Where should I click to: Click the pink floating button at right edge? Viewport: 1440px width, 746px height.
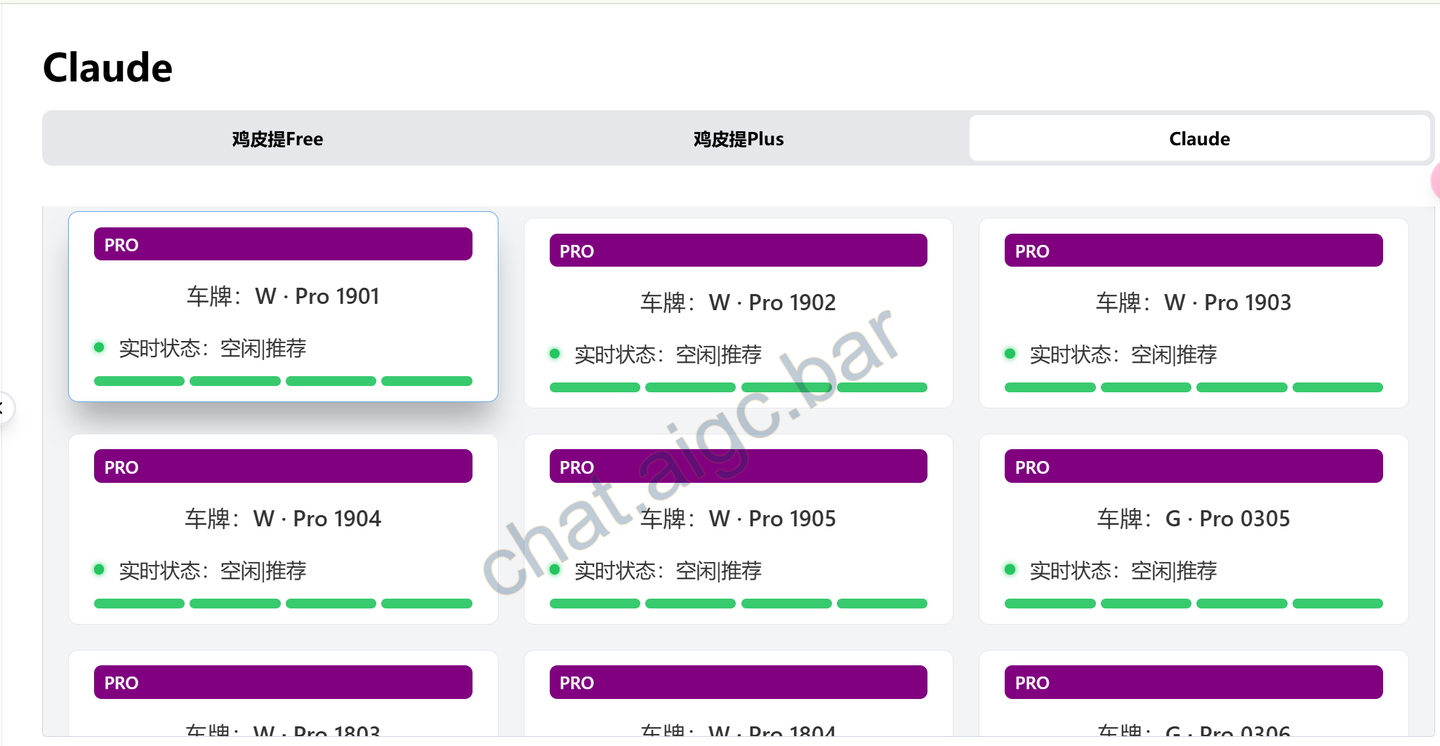tap(1435, 181)
